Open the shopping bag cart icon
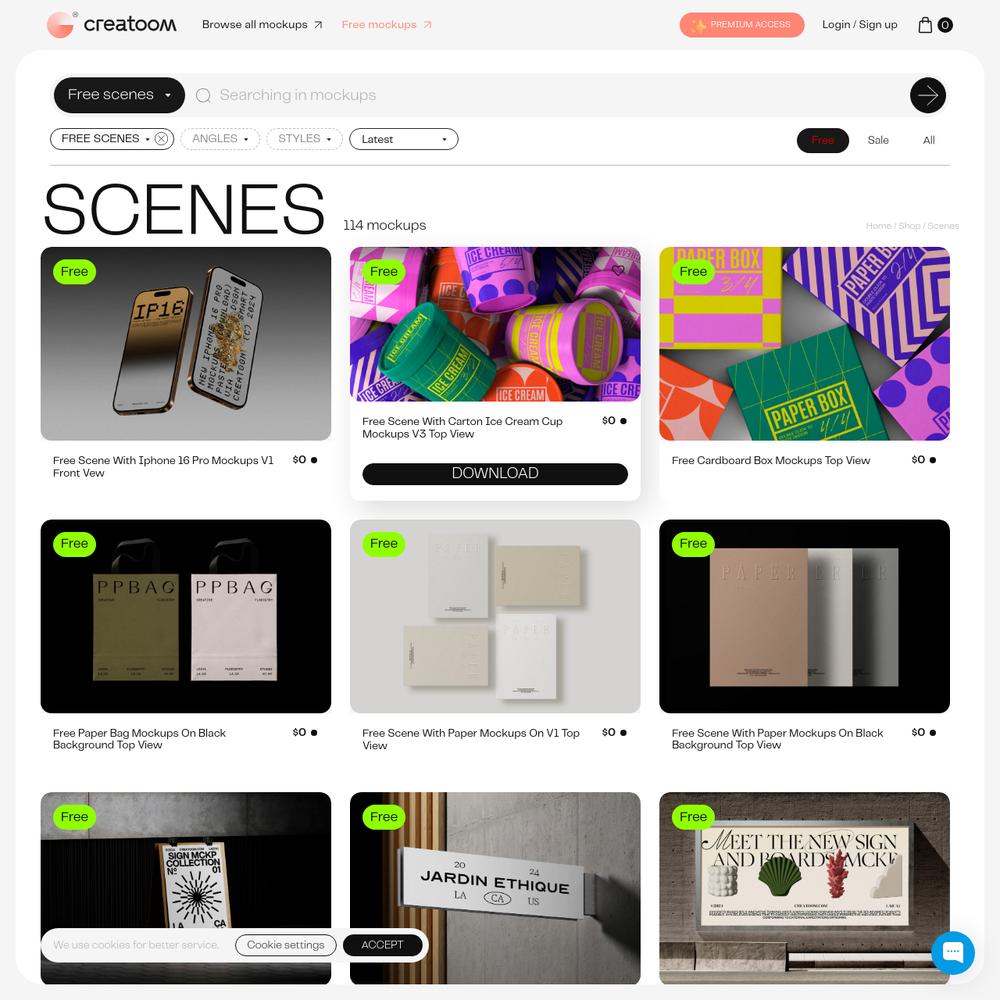Viewport: 1000px width, 1000px height. 925,25
